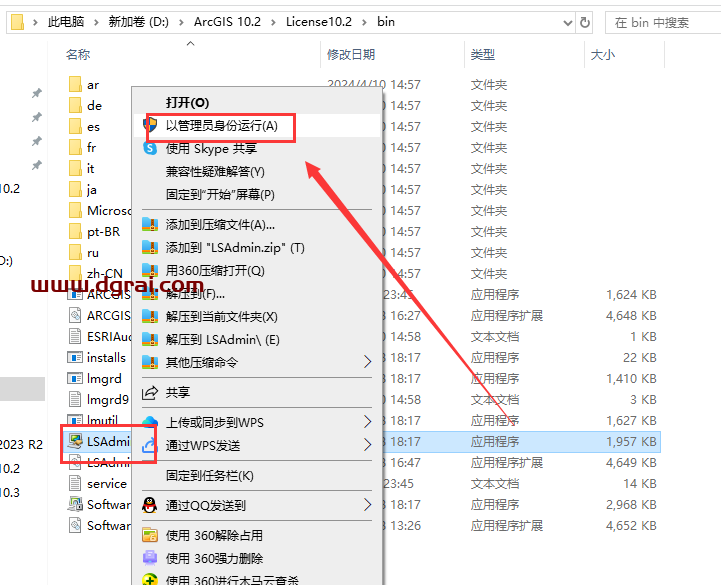The image size is (721, 585).
Task: Click the LSAdmin application icon
Action: (x=75, y=441)
